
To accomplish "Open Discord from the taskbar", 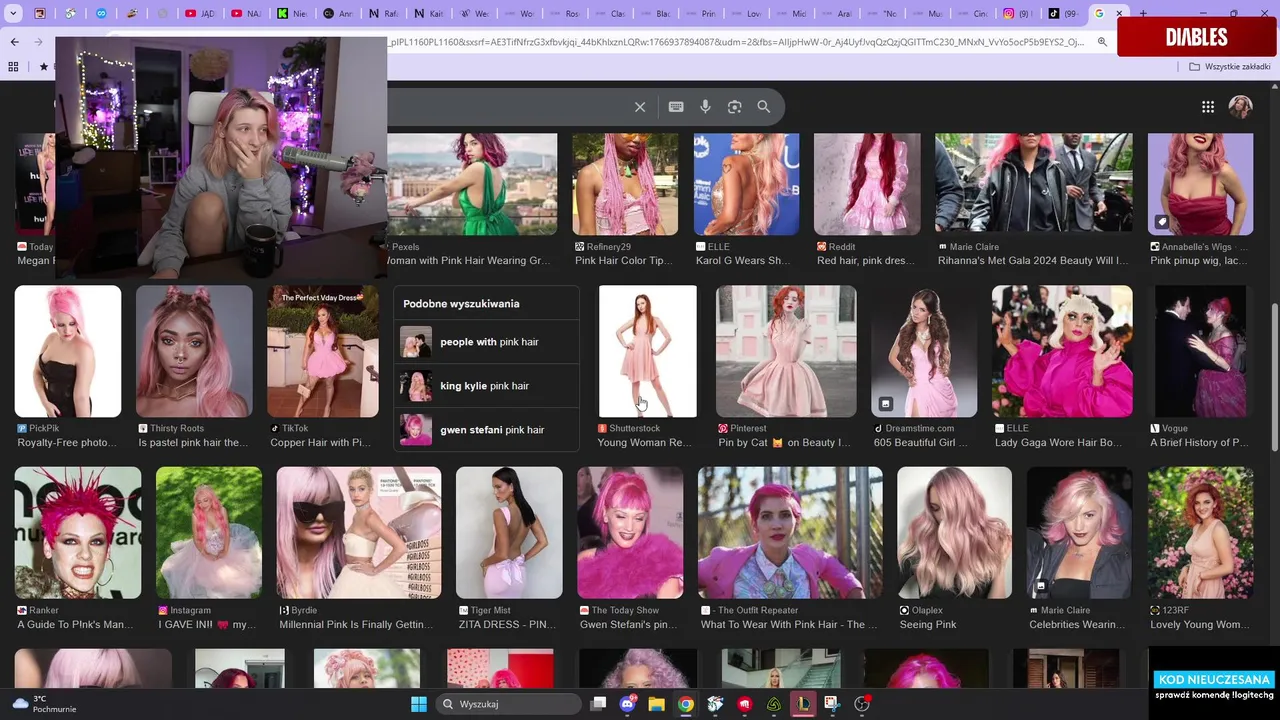I will coord(628,704).
